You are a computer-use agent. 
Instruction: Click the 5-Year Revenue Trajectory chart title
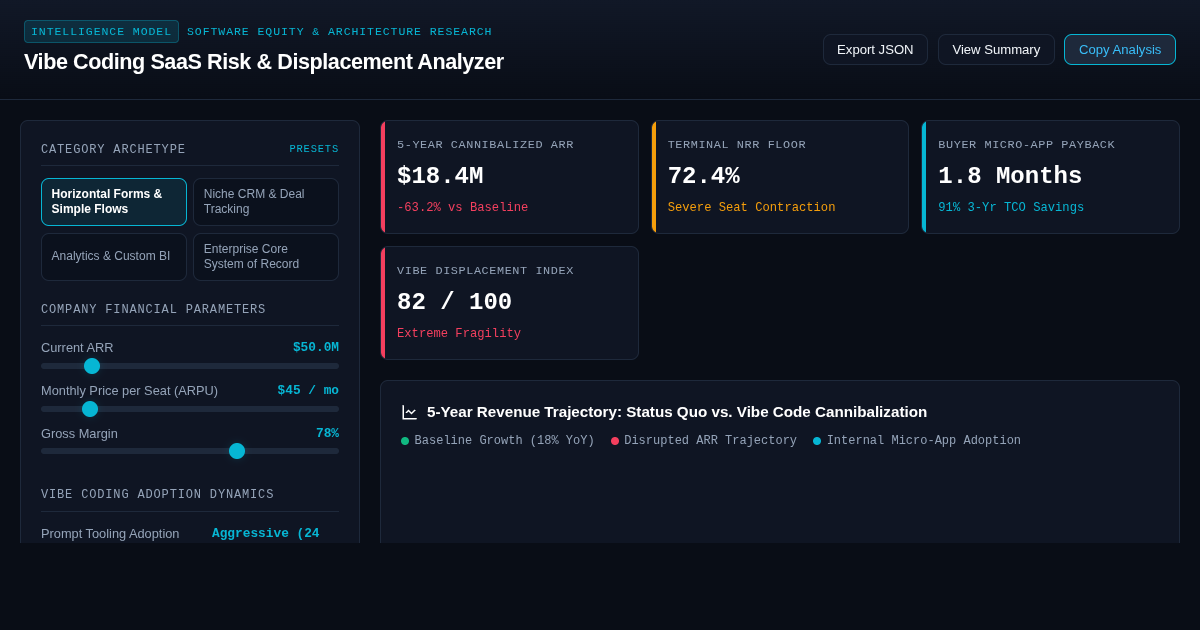(x=677, y=412)
